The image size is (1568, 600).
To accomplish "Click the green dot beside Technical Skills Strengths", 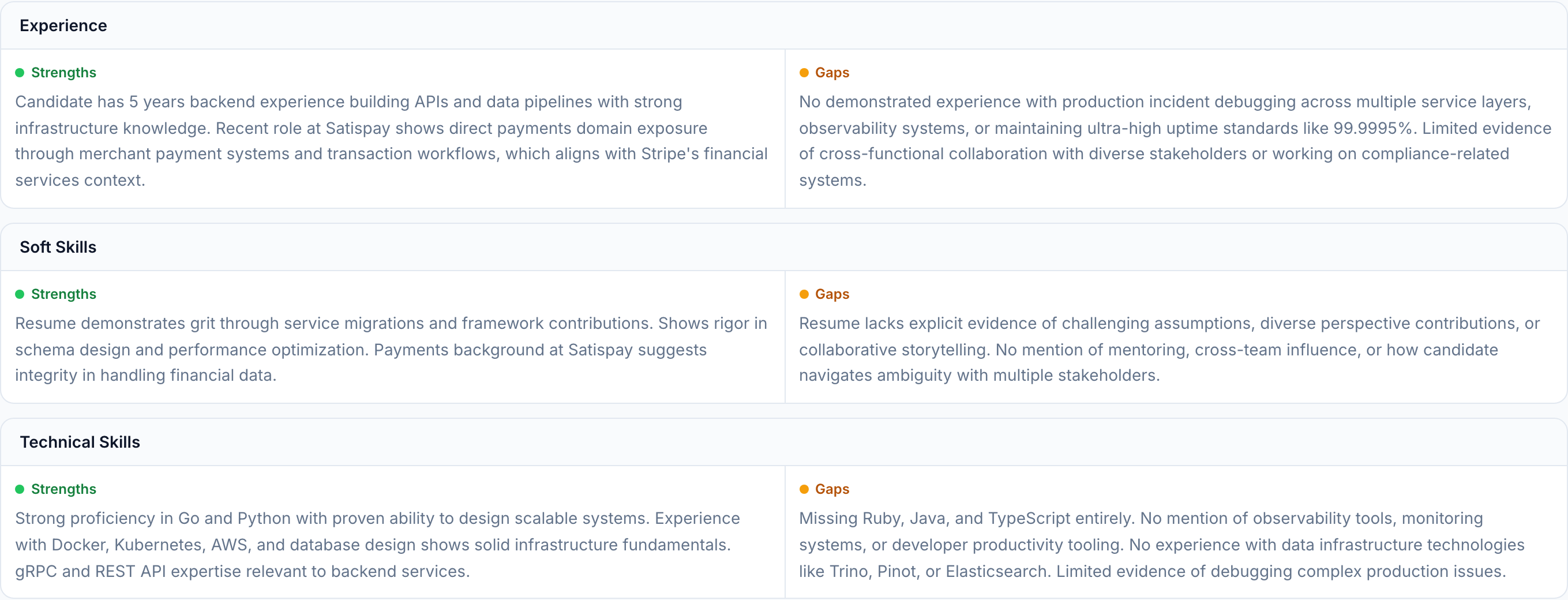I will (20, 489).
